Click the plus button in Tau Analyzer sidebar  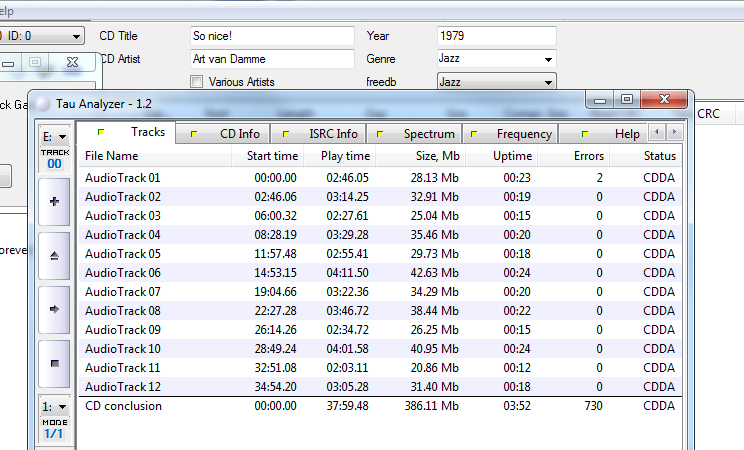pos(55,202)
